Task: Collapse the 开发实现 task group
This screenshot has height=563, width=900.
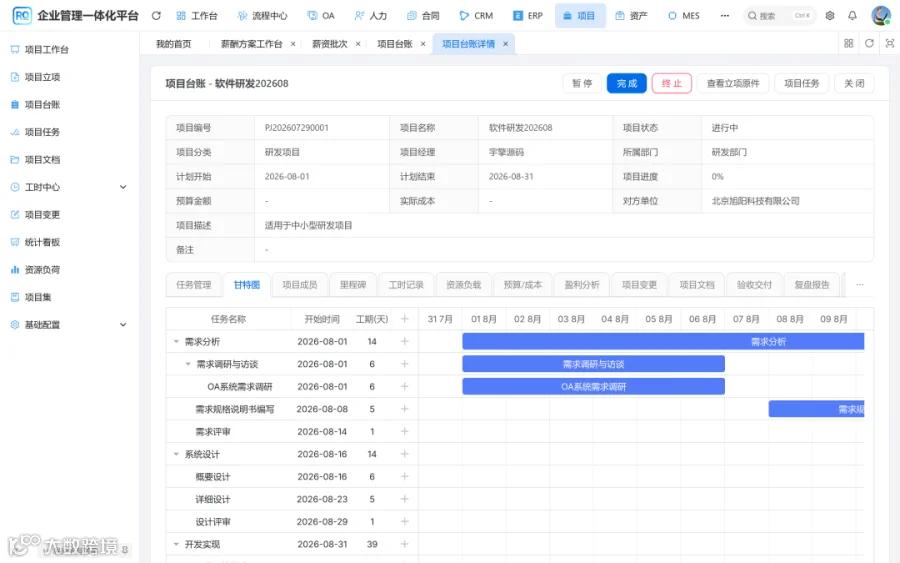Action: coord(176,544)
